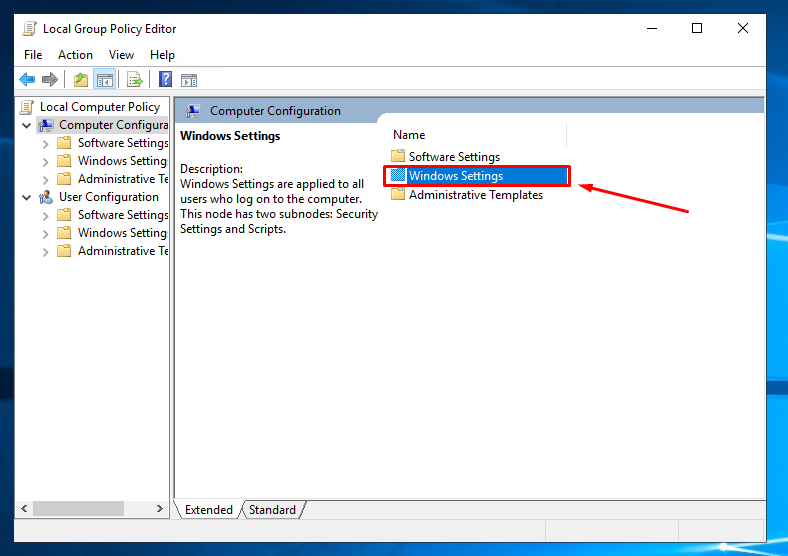Open Help via the question mark toolbar icon
Image resolution: width=788 pixels, height=556 pixels.
coord(165,79)
